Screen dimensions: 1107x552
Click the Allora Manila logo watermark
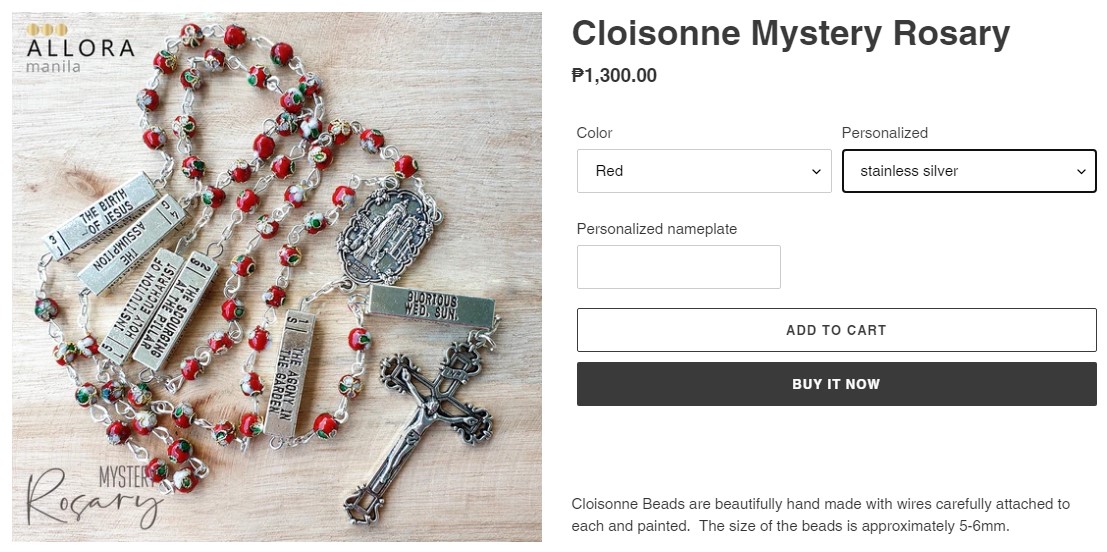(x=80, y=48)
